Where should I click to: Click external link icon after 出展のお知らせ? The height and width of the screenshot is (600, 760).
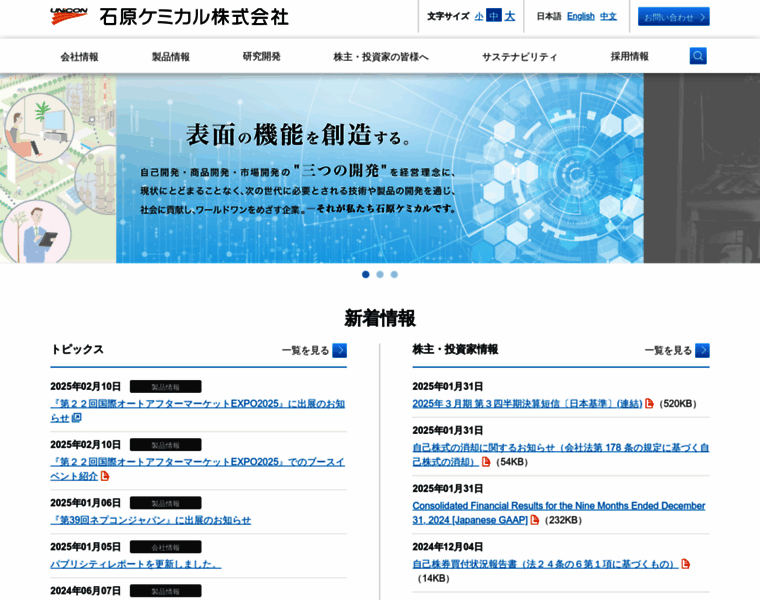click(76, 418)
